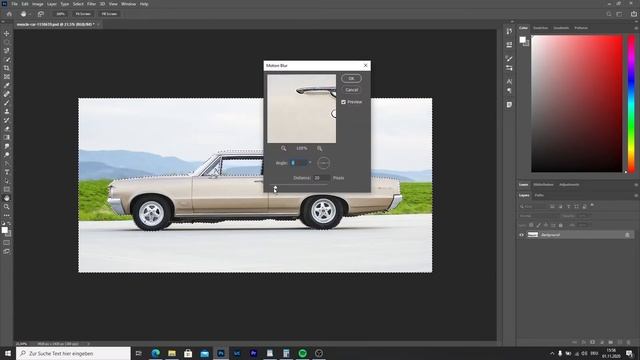Image resolution: width=640 pixels, height=360 pixels.
Task: Click the Fill Screen button
Action: 109,14
